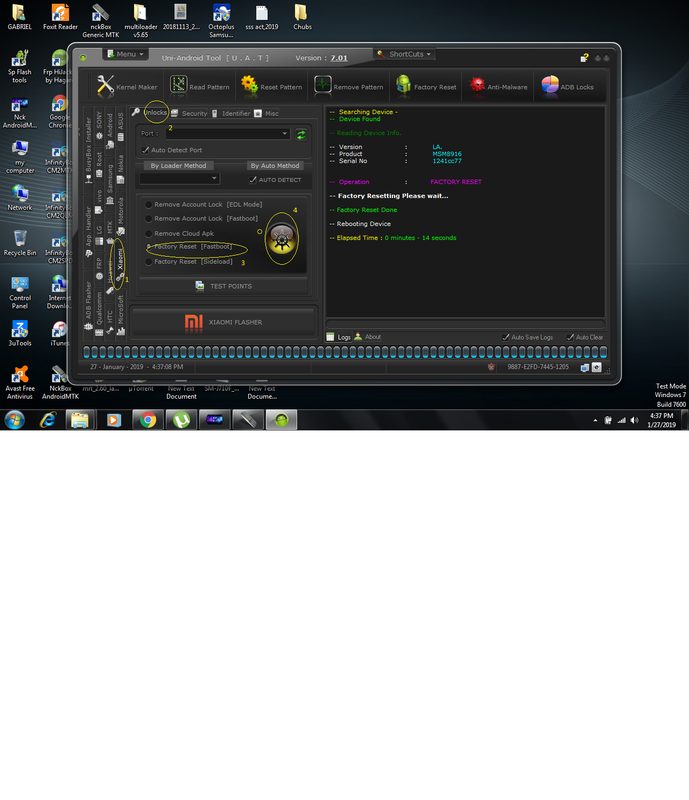Screen dimensions: 689x800
Task: Launch the Factory Reset toolbar tool
Action: click(426, 86)
